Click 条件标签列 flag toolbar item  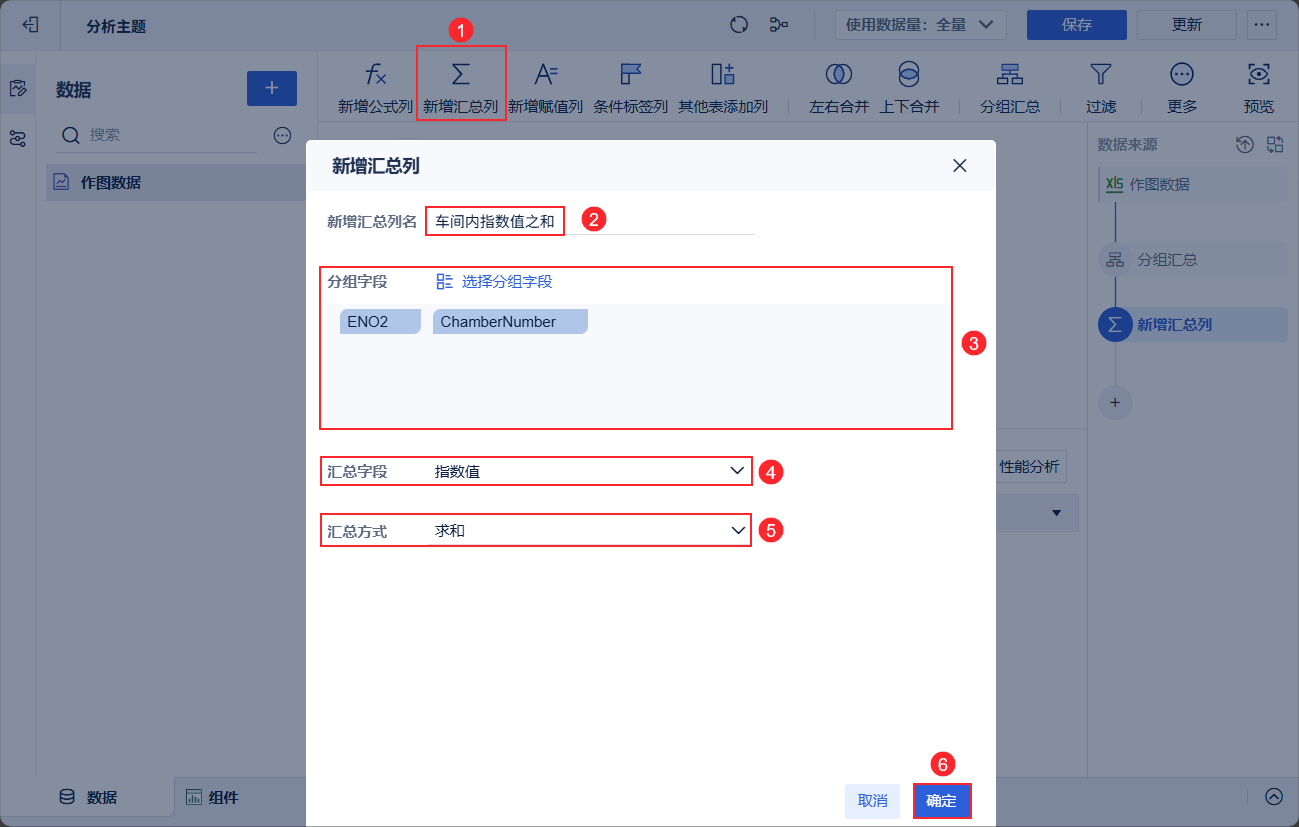point(630,88)
